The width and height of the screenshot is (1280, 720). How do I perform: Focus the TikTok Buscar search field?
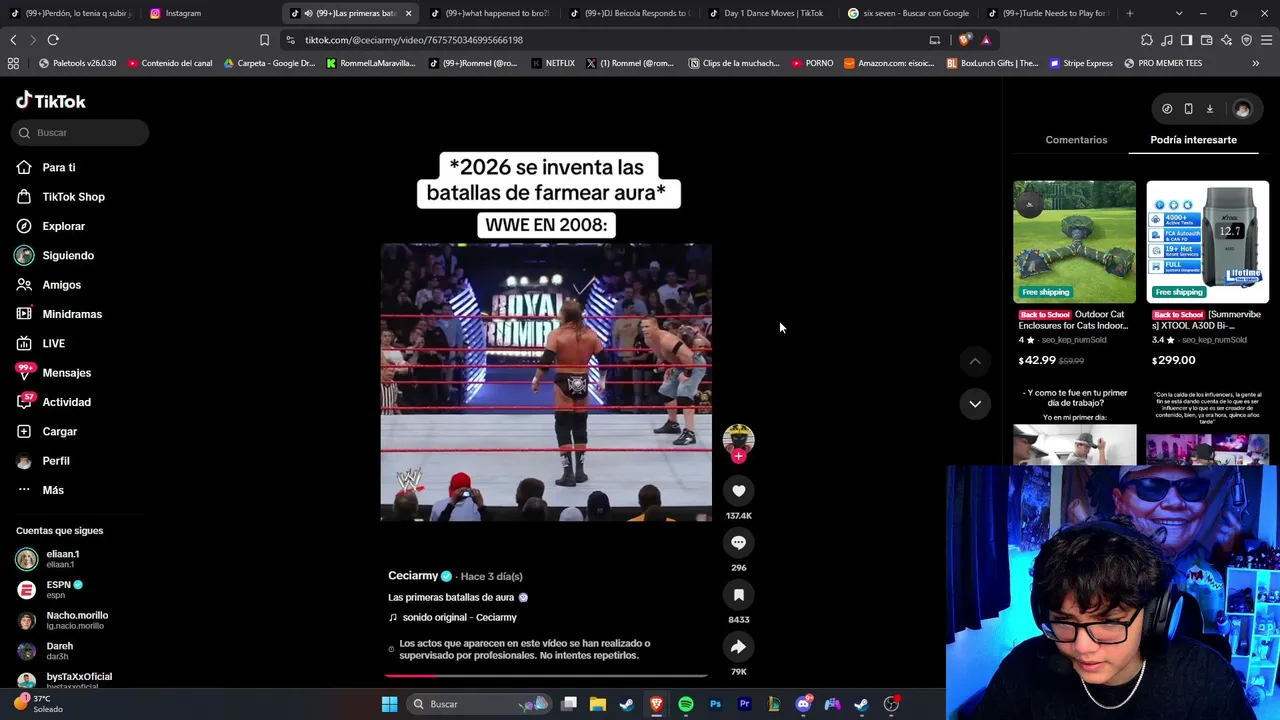point(81,133)
